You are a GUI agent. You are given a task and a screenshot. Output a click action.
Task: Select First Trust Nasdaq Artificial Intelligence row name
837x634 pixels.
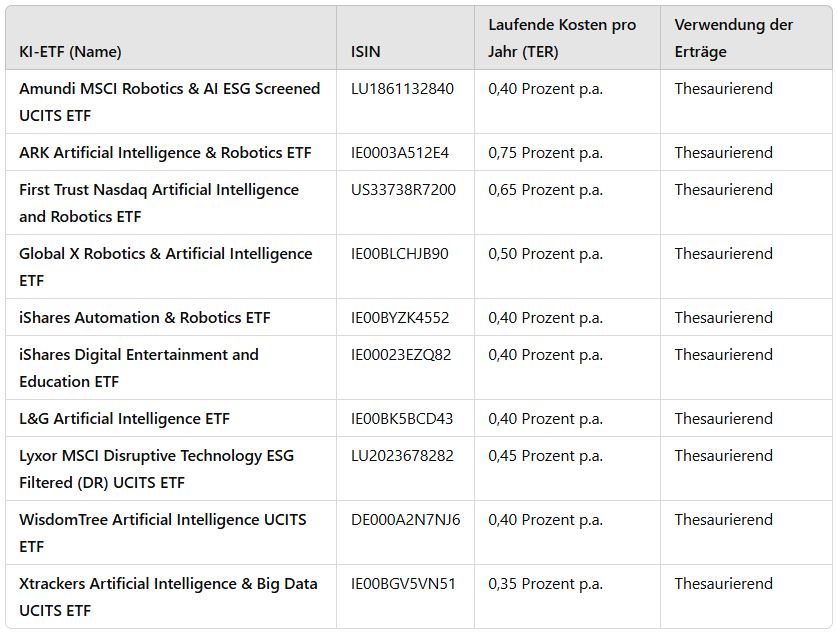(x=159, y=203)
